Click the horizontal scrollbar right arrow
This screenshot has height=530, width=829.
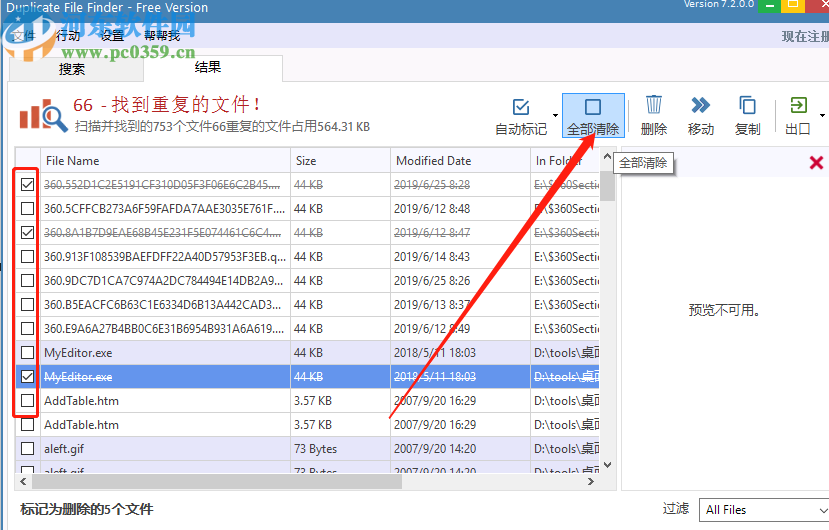[591, 481]
